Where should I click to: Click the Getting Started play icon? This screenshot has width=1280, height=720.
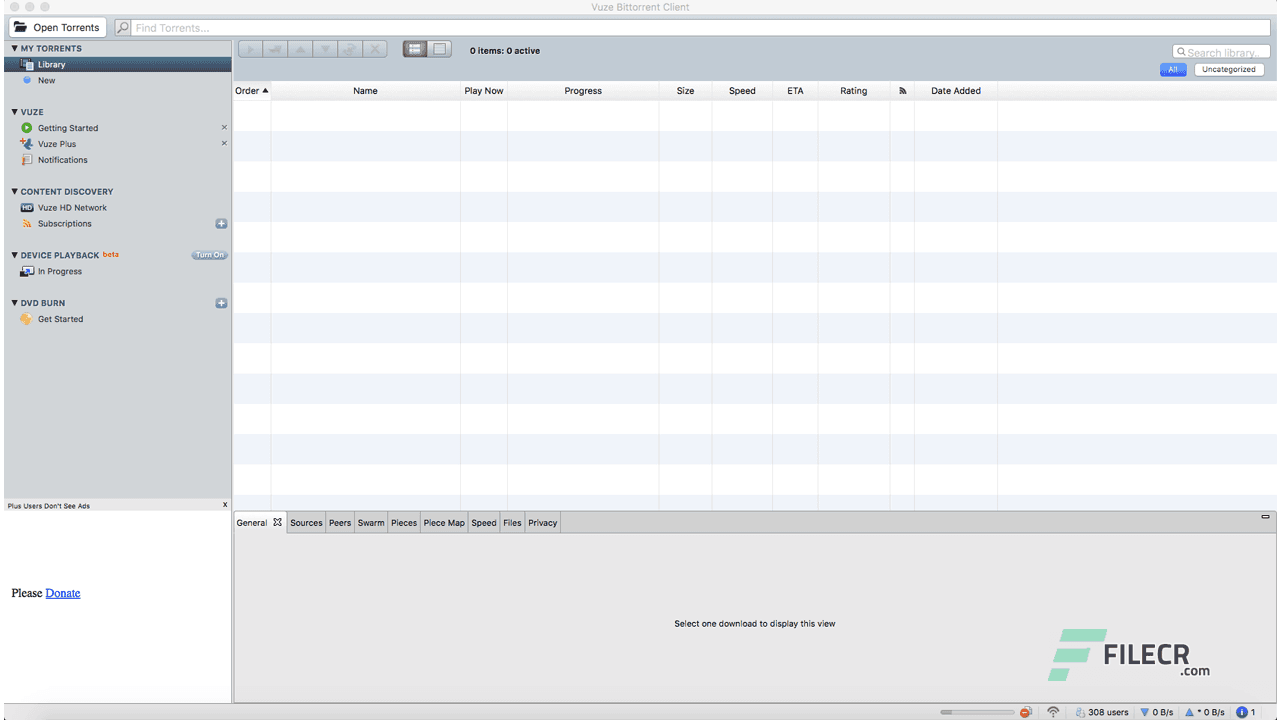(27, 127)
